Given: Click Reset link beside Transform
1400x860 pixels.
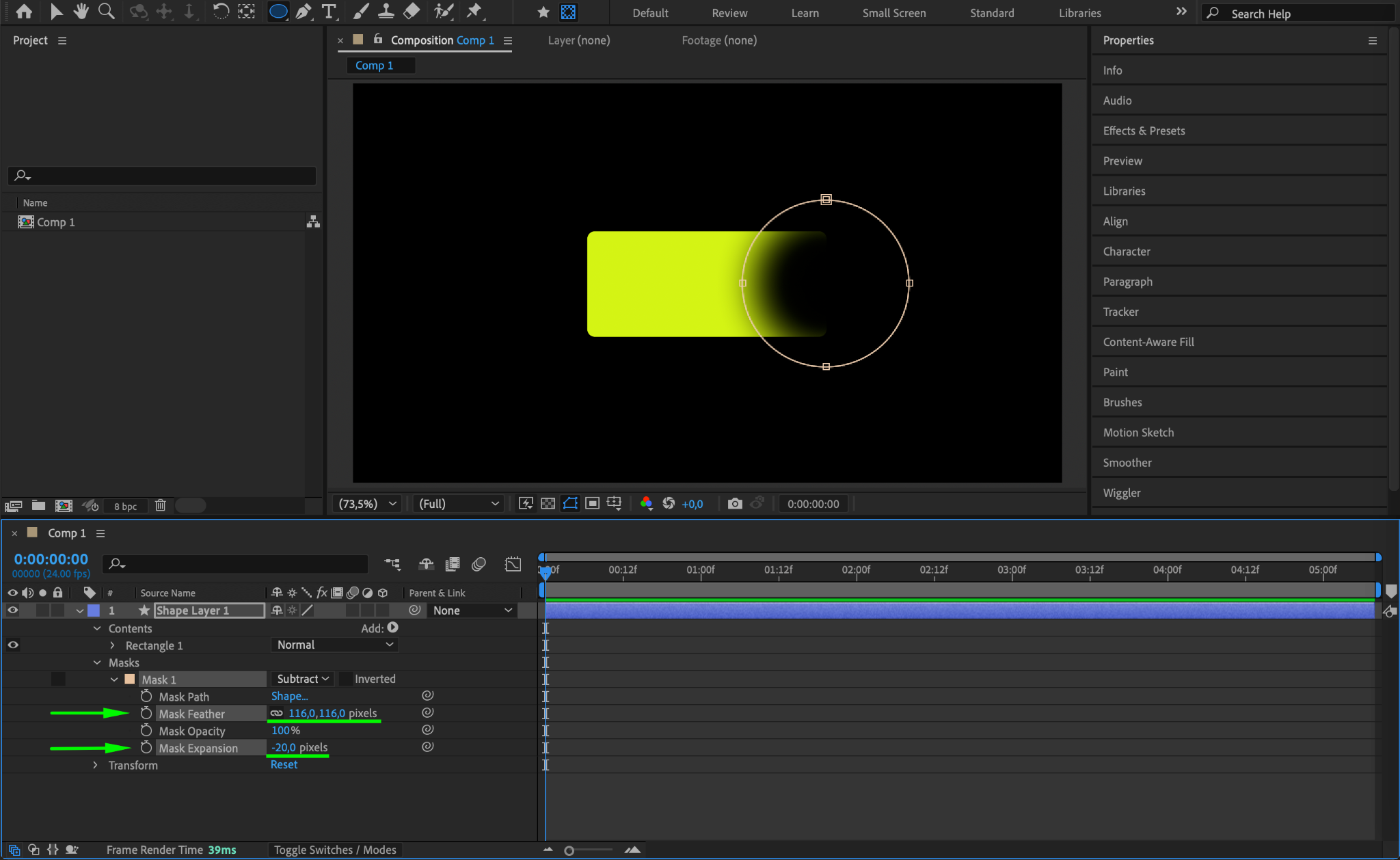Looking at the screenshot, I should [x=284, y=764].
